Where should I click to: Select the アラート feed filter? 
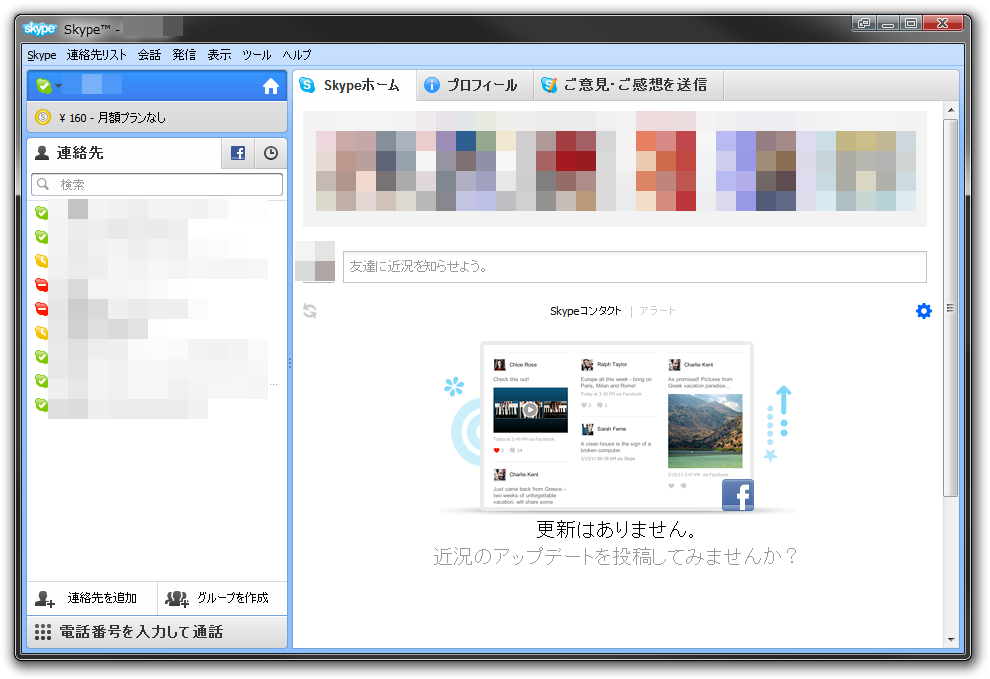click(657, 311)
